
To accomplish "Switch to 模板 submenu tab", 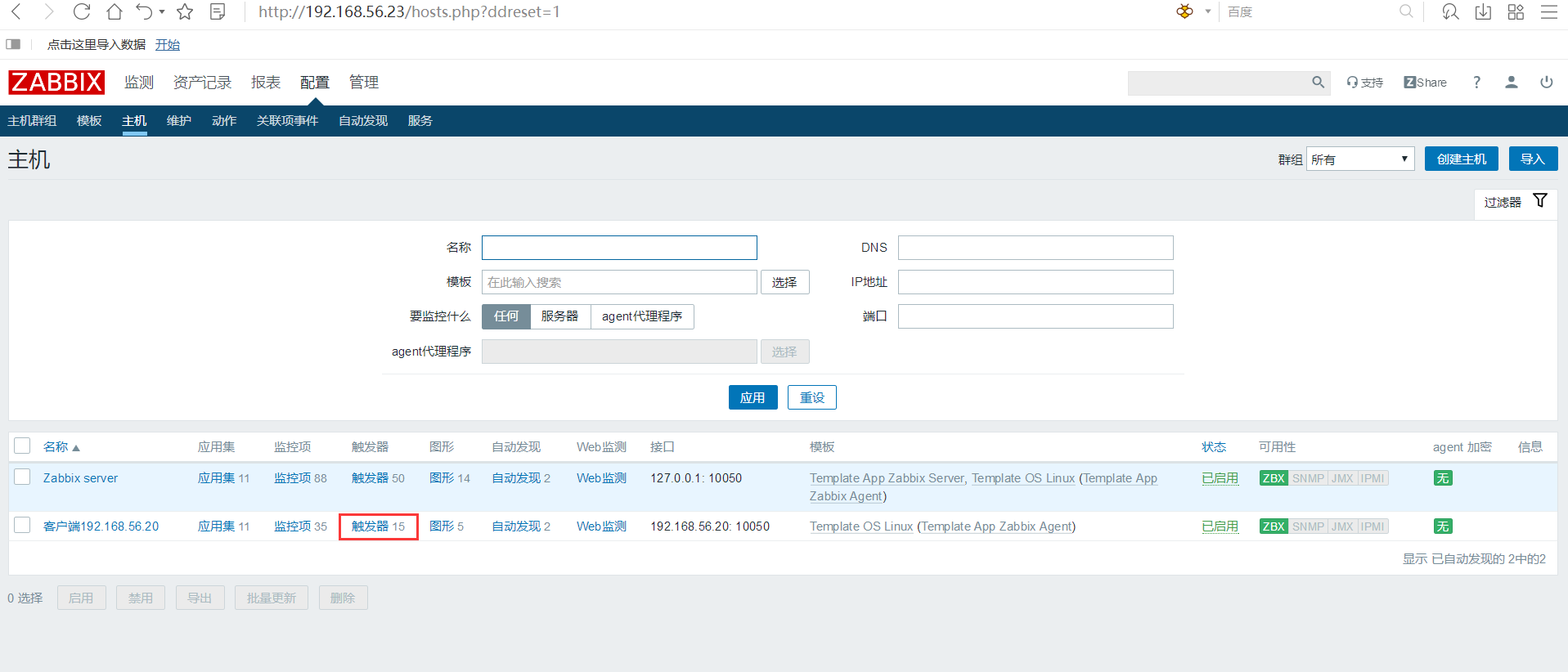I will click(89, 121).
